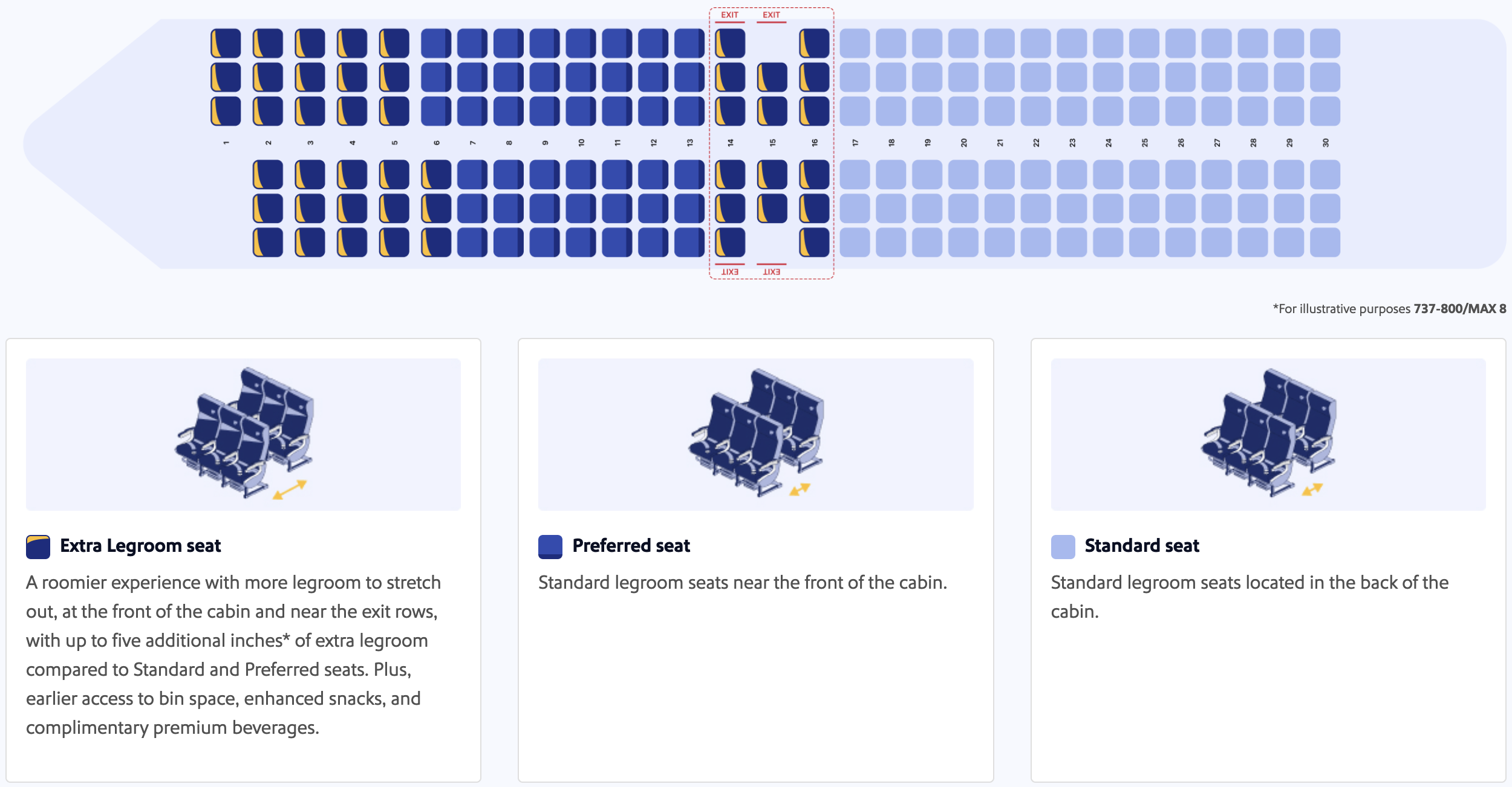
Task: Select the bottom seat in row 14
Action: (x=730, y=242)
